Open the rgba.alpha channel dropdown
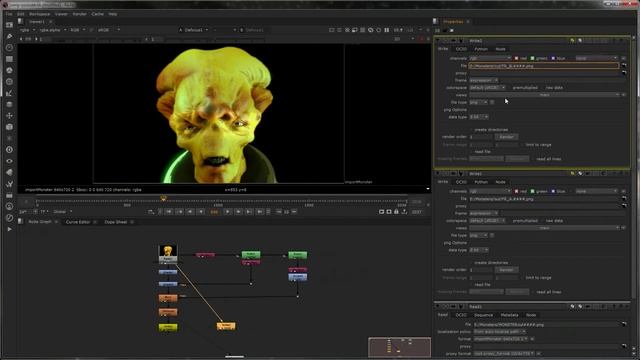This screenshot has width=640, height=360. pyautogui.click(x=53, y=30)
